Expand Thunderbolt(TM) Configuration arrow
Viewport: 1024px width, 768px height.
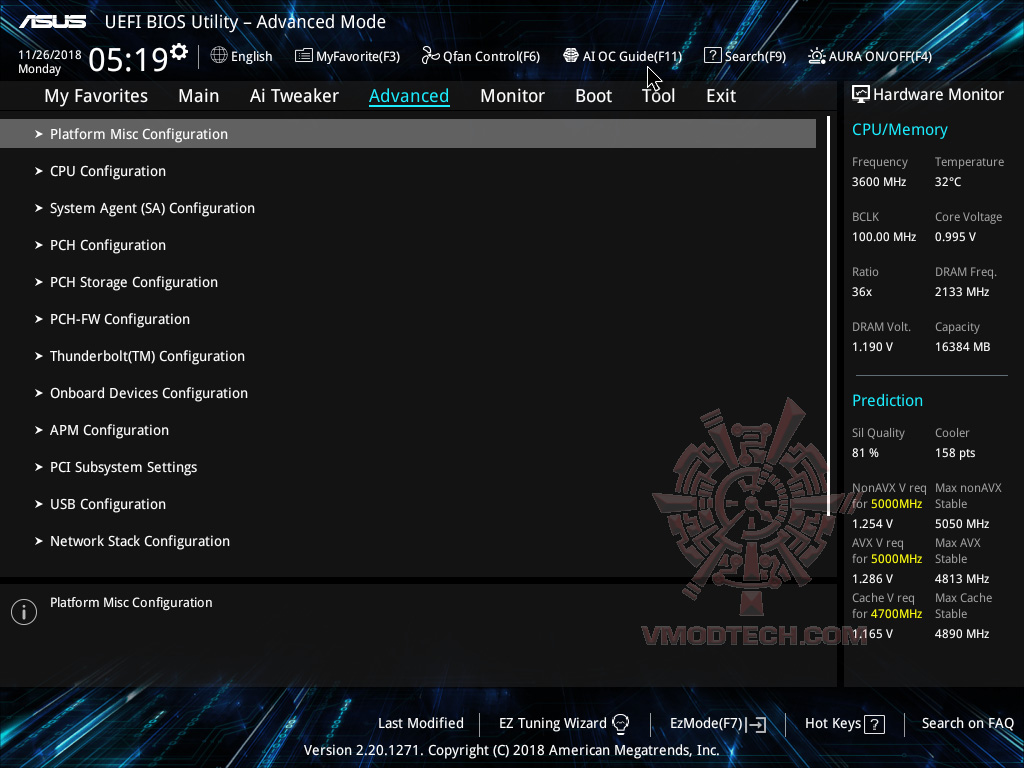point(39,356)
